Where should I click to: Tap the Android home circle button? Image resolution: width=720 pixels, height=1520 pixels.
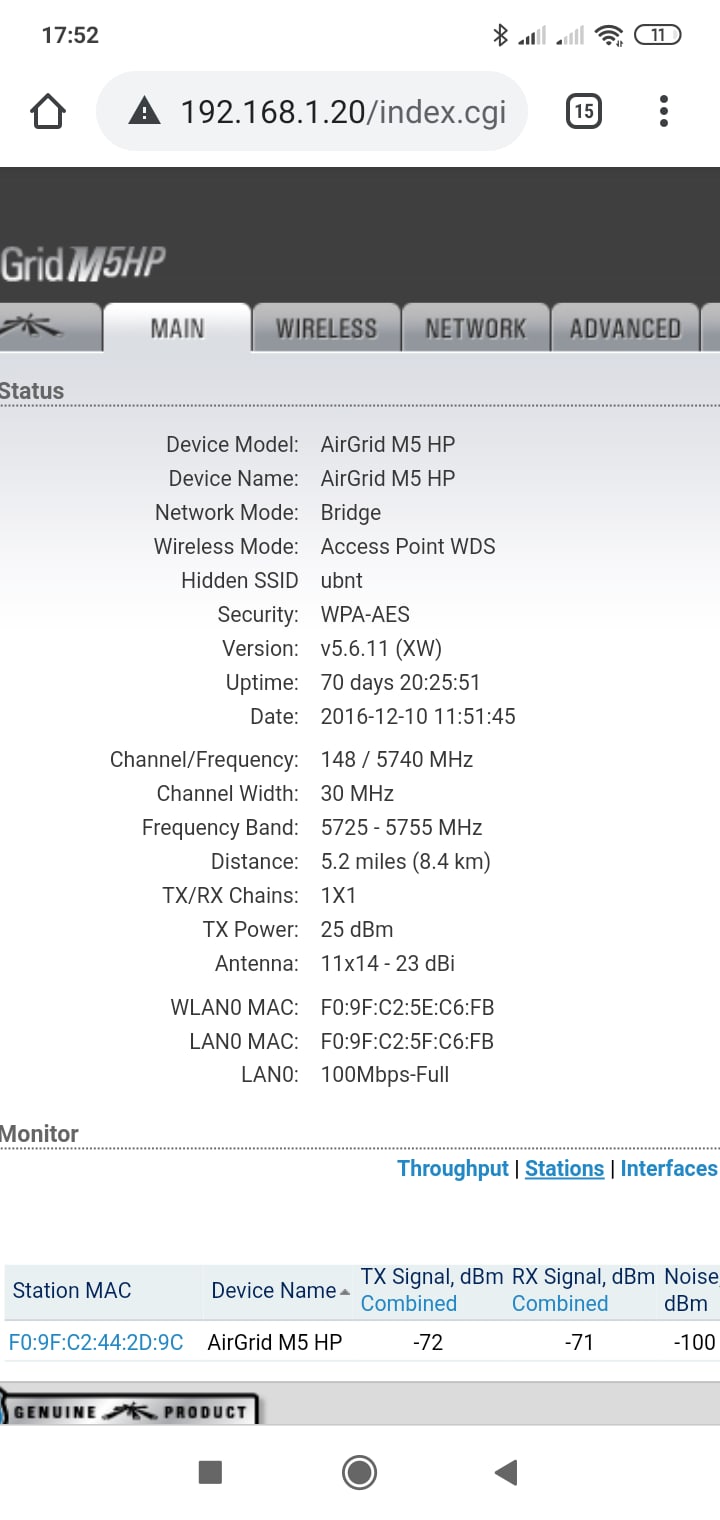click(359, 1472)
